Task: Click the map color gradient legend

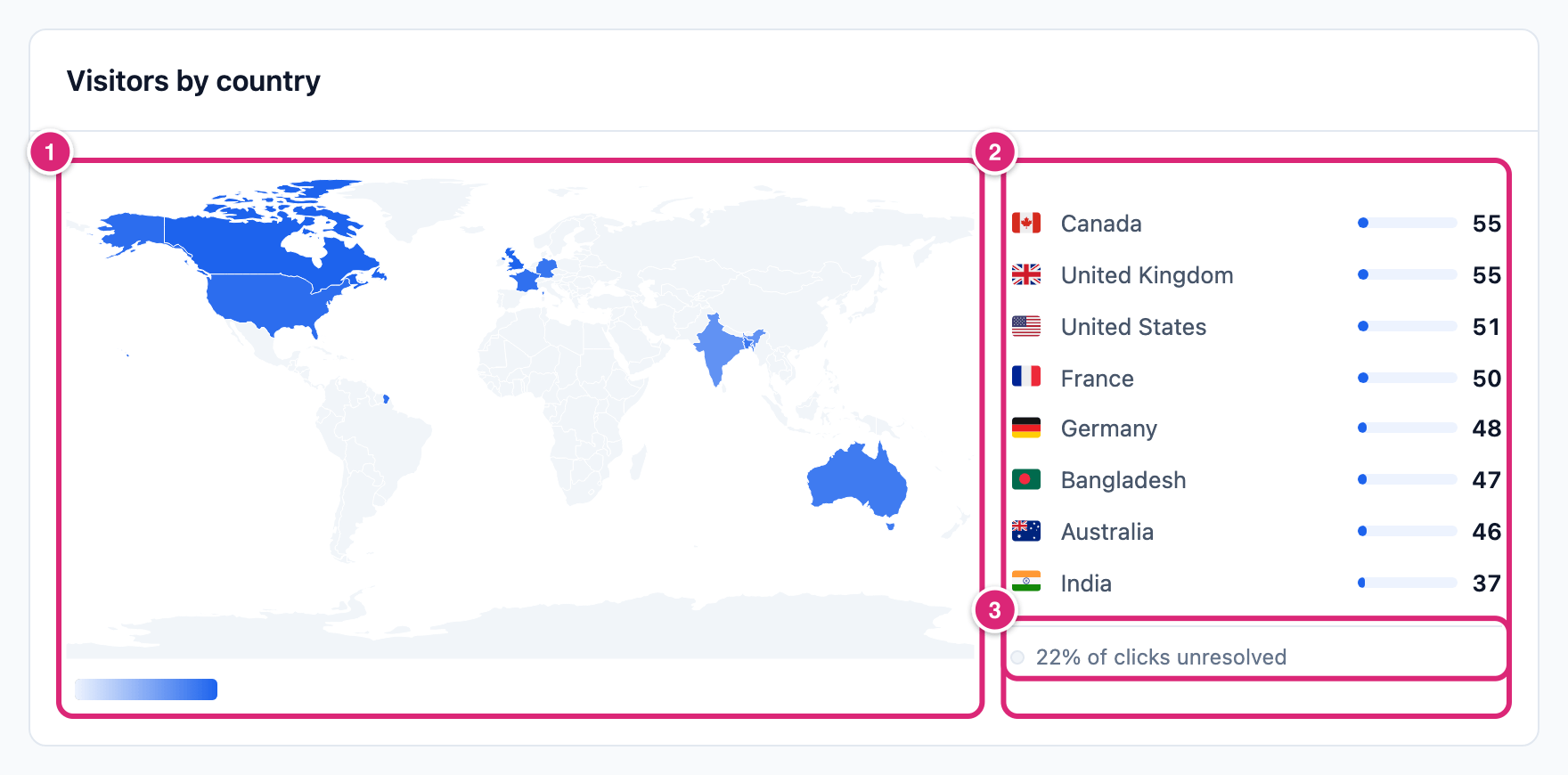Action: (x=146, y=689)
